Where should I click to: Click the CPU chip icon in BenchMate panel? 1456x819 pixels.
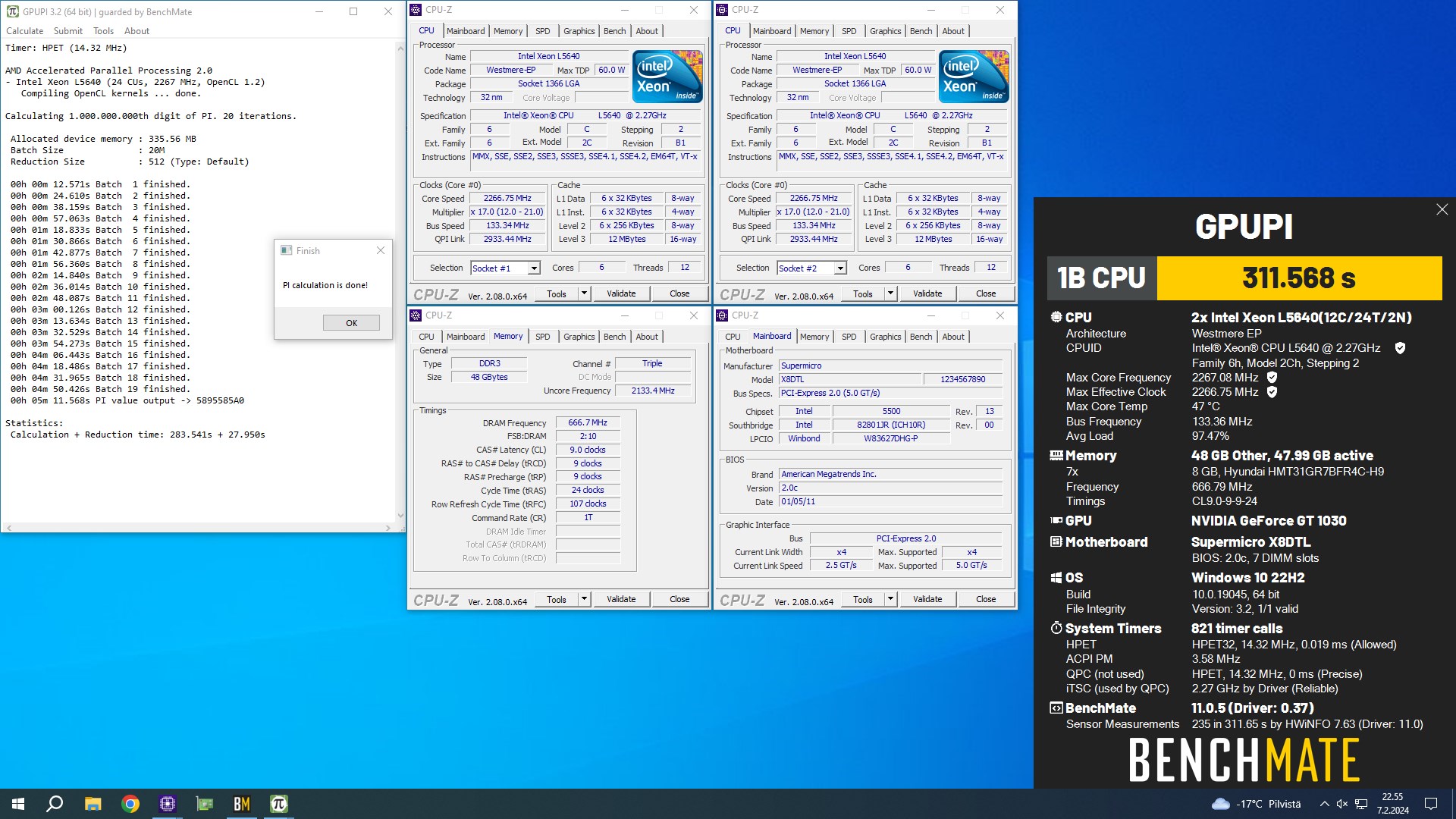coord(1056,317)
